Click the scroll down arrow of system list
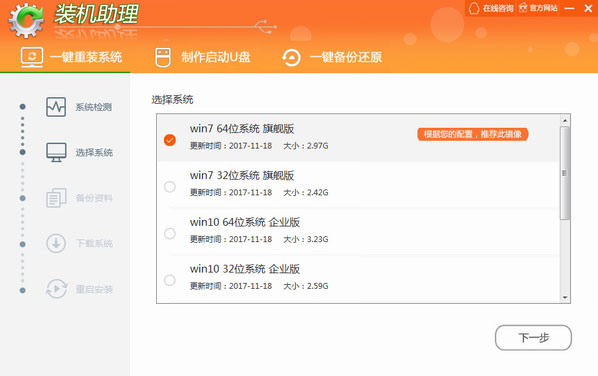 coord(565,297)
